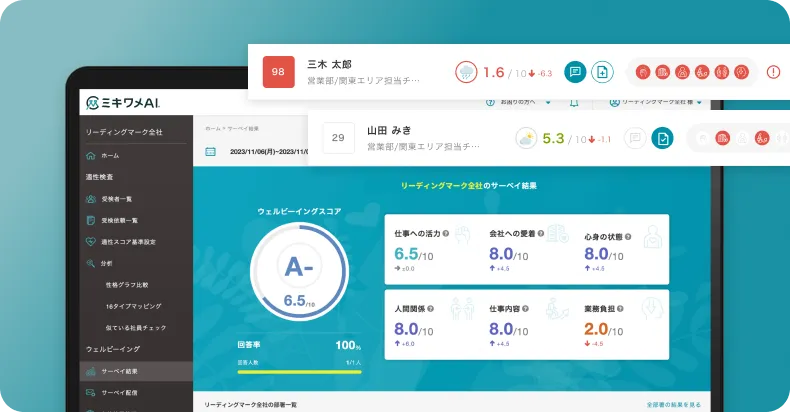Open the comment icon in 三木 太郎 row
Screen dimensions: 790x412
pos(575,72)
